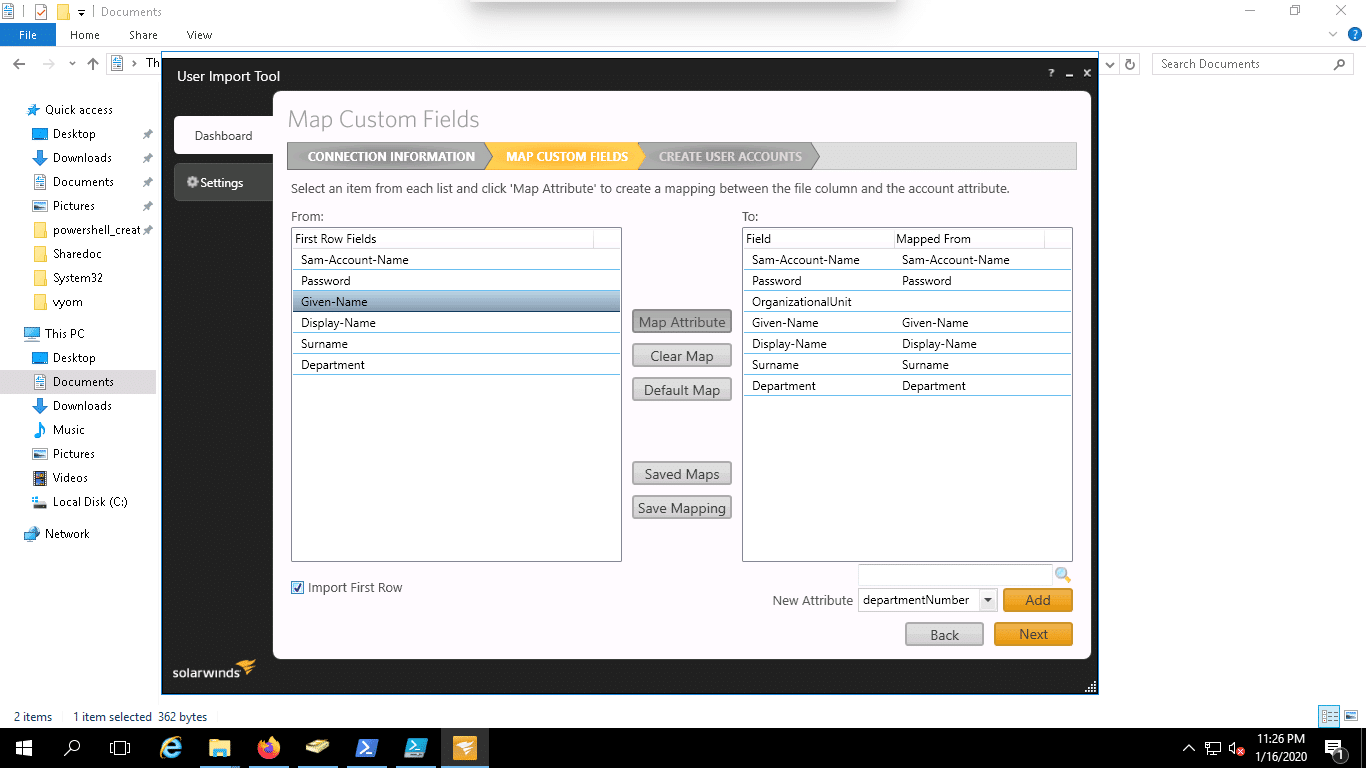This screenshot has height=768, width=1366.
Task: Click the help question mark icon
Action: [x=1051, y=74]
